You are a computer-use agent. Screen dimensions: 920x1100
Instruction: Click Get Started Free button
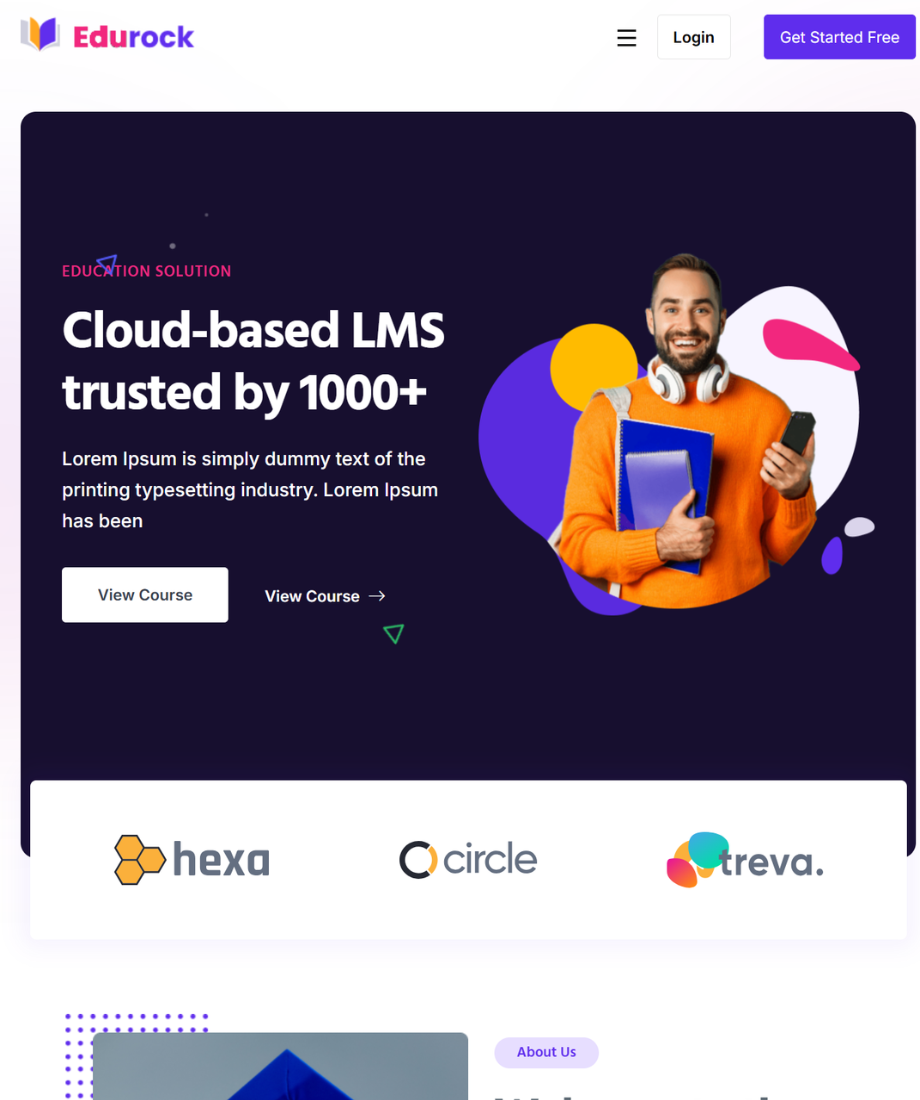click(x=839, y=37)
